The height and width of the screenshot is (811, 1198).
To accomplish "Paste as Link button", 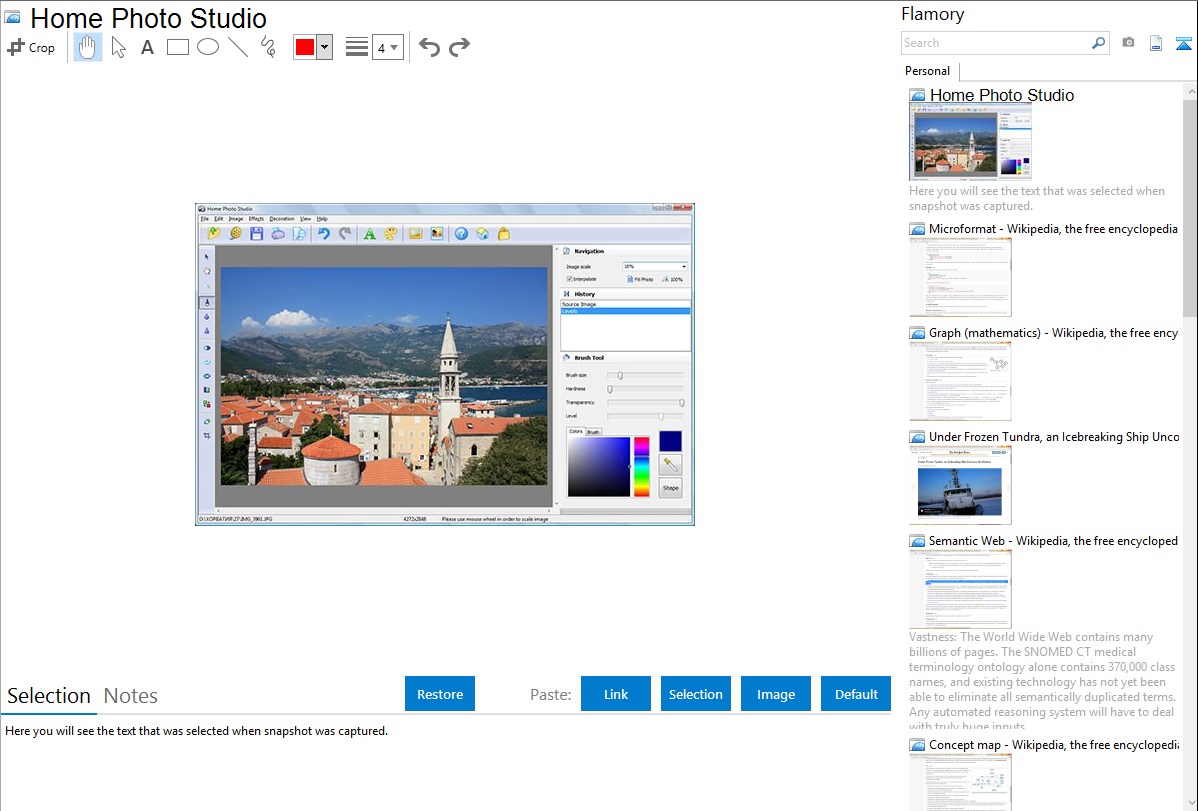I will pos(616,694).
